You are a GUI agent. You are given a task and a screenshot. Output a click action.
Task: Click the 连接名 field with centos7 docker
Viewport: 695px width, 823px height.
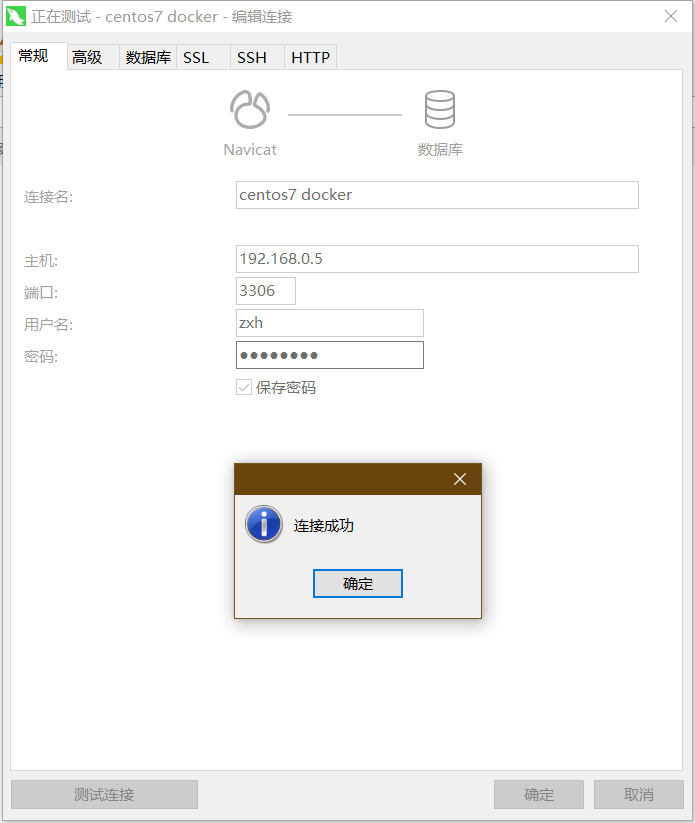[437, 195]
